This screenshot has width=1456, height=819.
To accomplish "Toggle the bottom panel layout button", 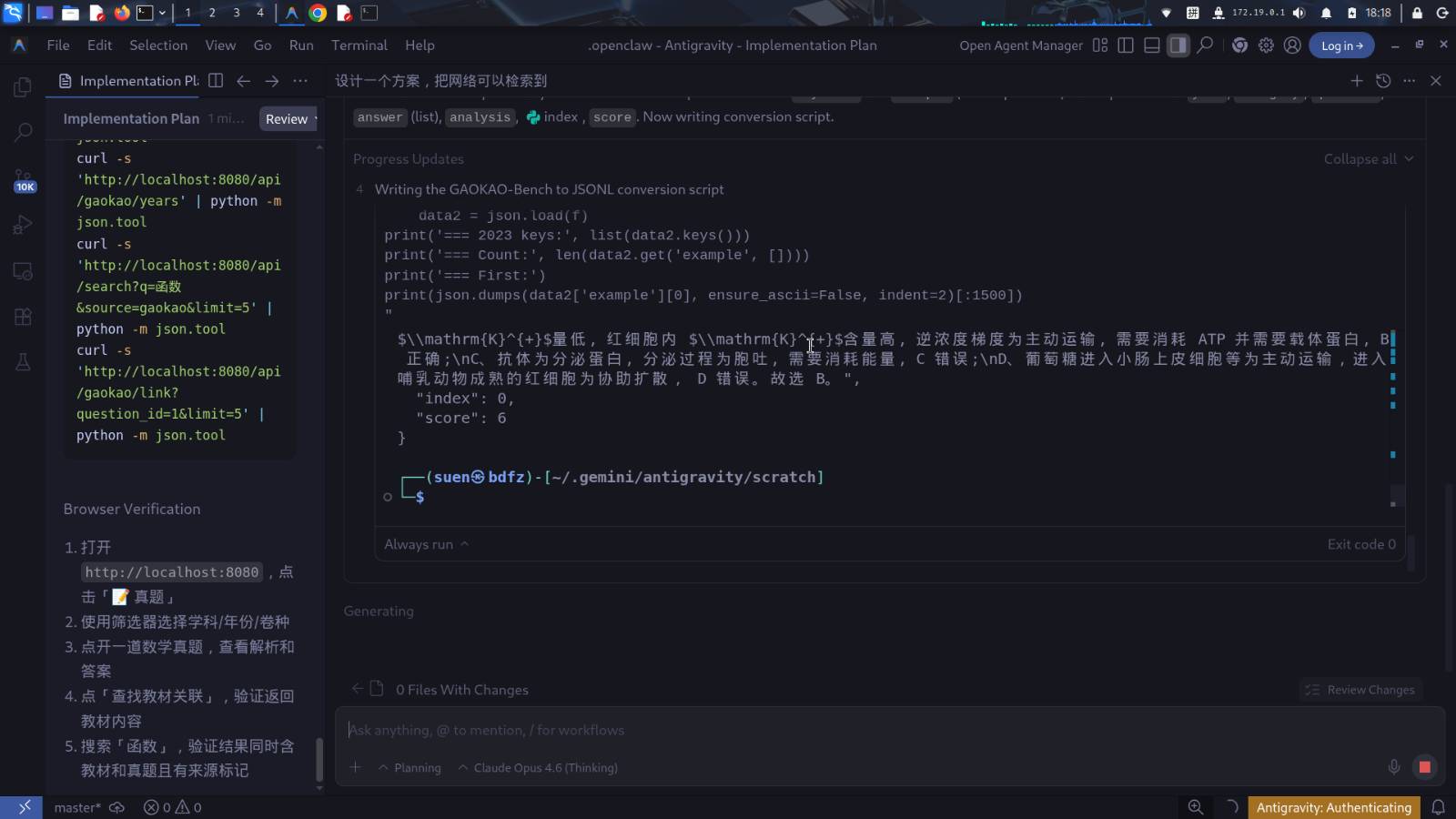I will pos(1152,45).
